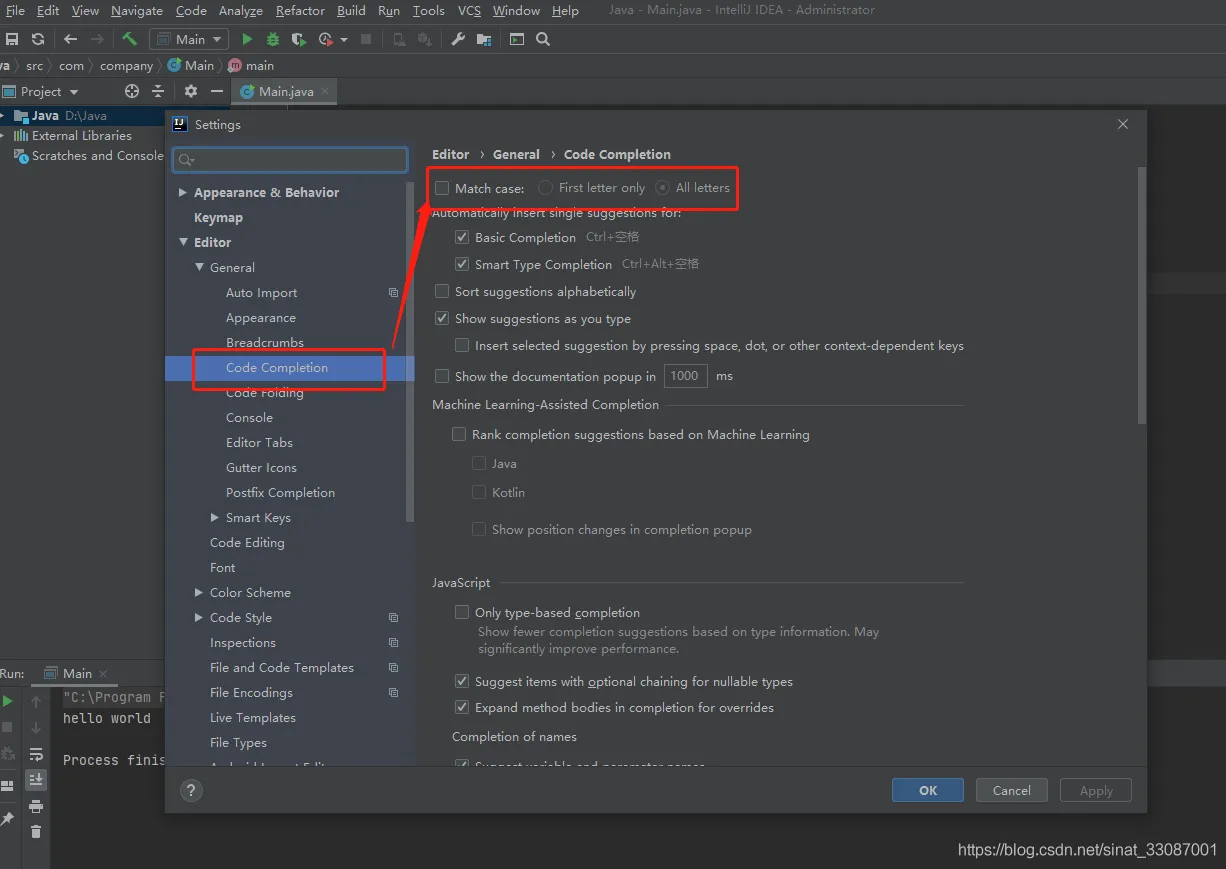Switch to the Main.java editor tab
The image size is (1226, 869).
(285, 91)
